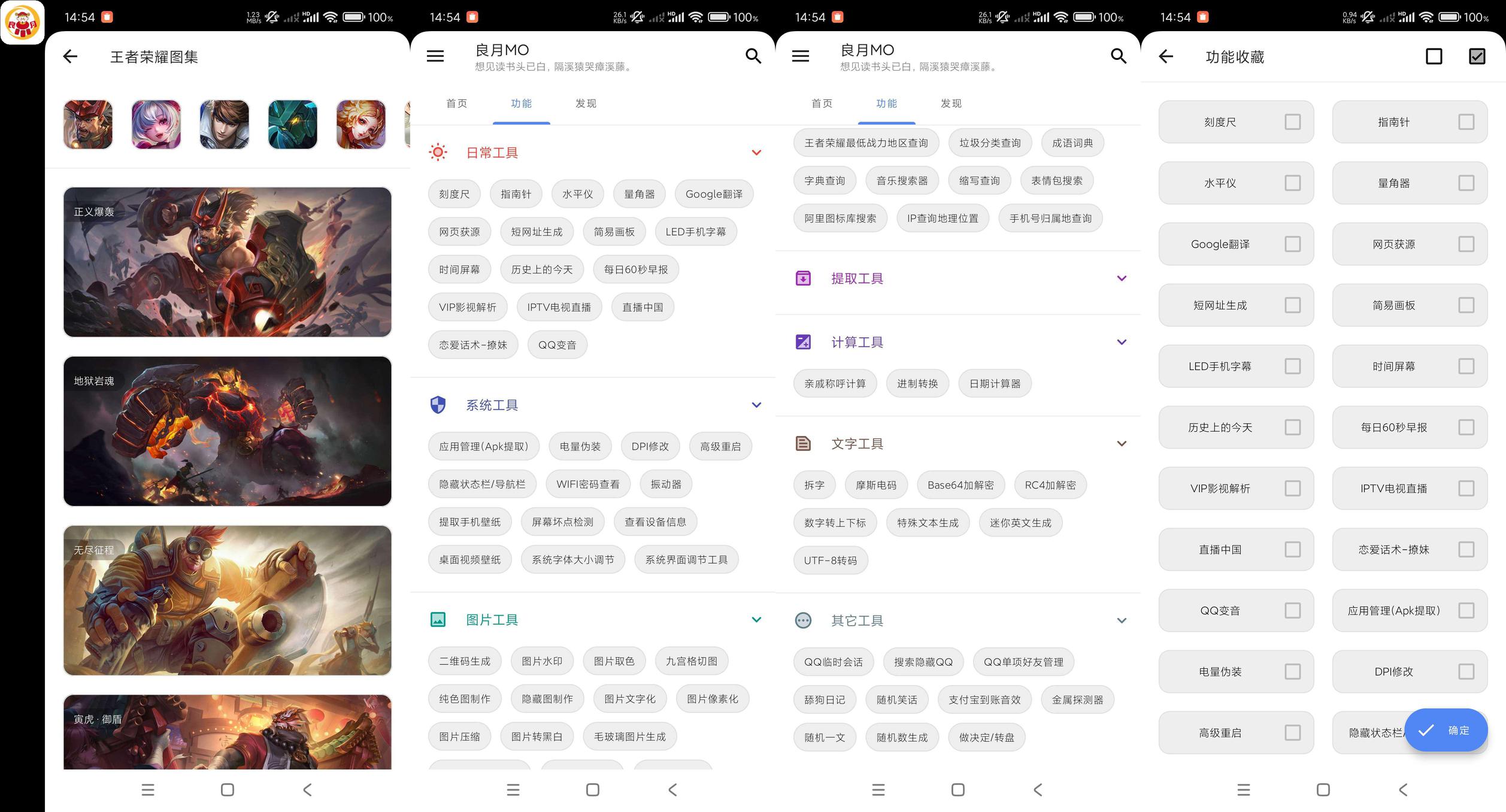Open the 地狱岩魂 wallpaper thumbnail
Viewport: 1506px width, 812px height.
click(x=228, y=431)
